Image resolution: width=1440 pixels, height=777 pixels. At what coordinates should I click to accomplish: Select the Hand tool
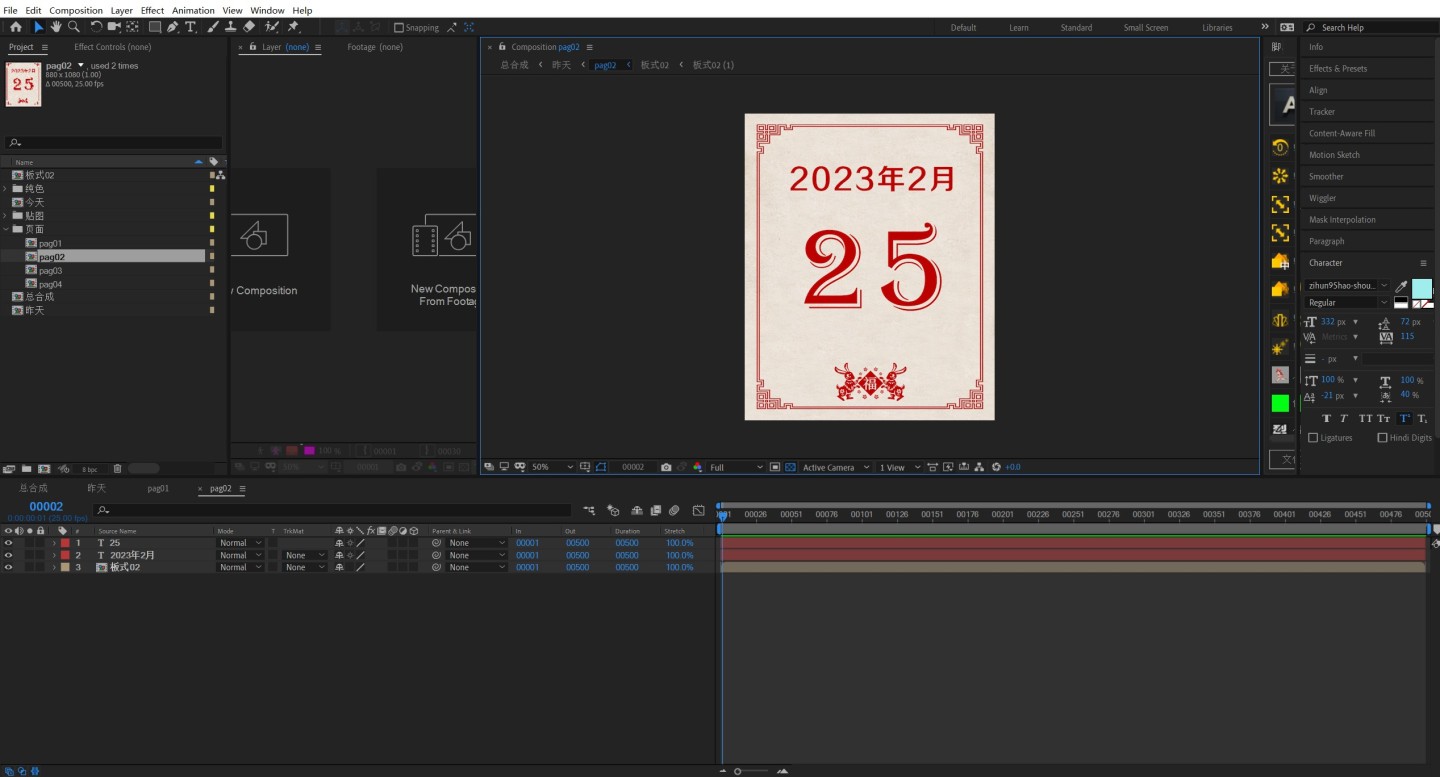coord(56,27)
